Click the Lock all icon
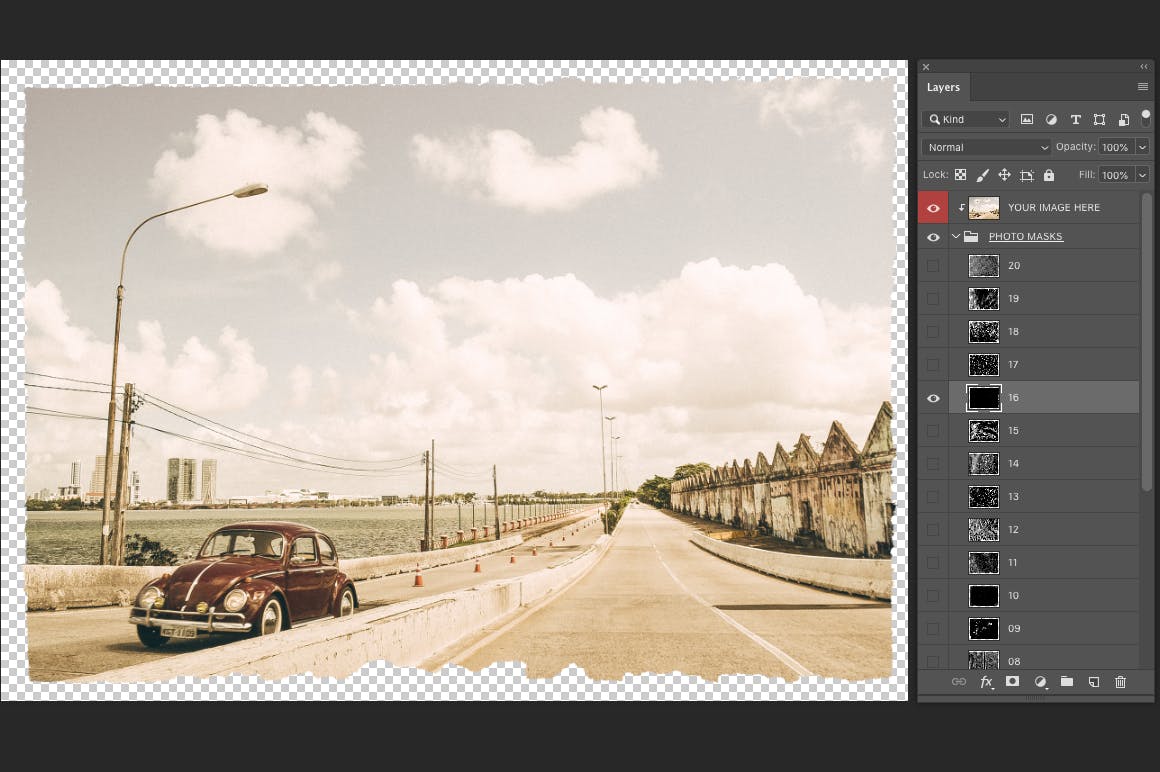The image size is (1160, 772). (1048, 175)
